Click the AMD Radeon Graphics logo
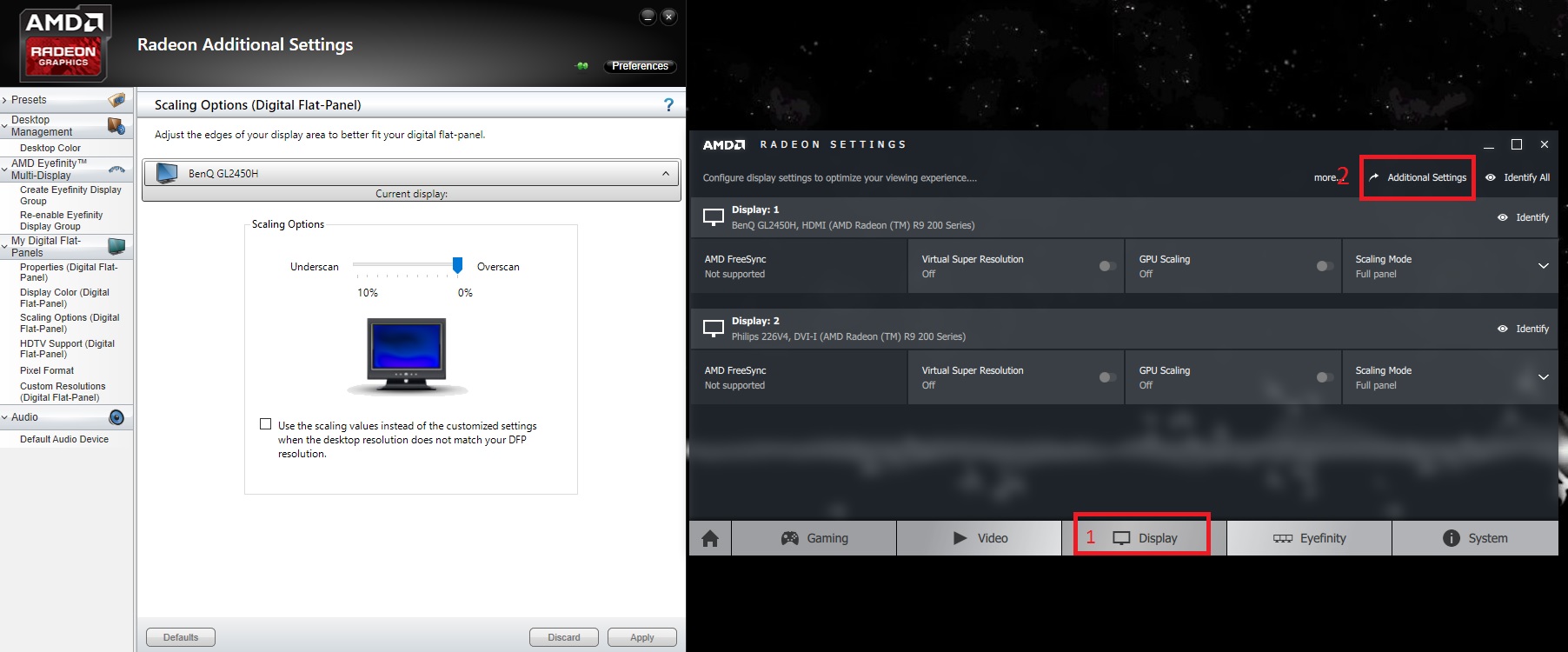1568x652 pixels. point(63,43)
